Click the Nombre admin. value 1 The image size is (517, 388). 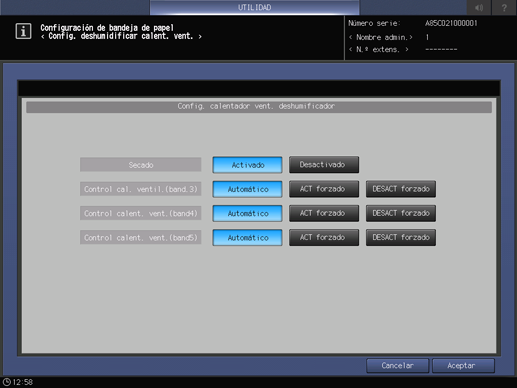[427, 37]
